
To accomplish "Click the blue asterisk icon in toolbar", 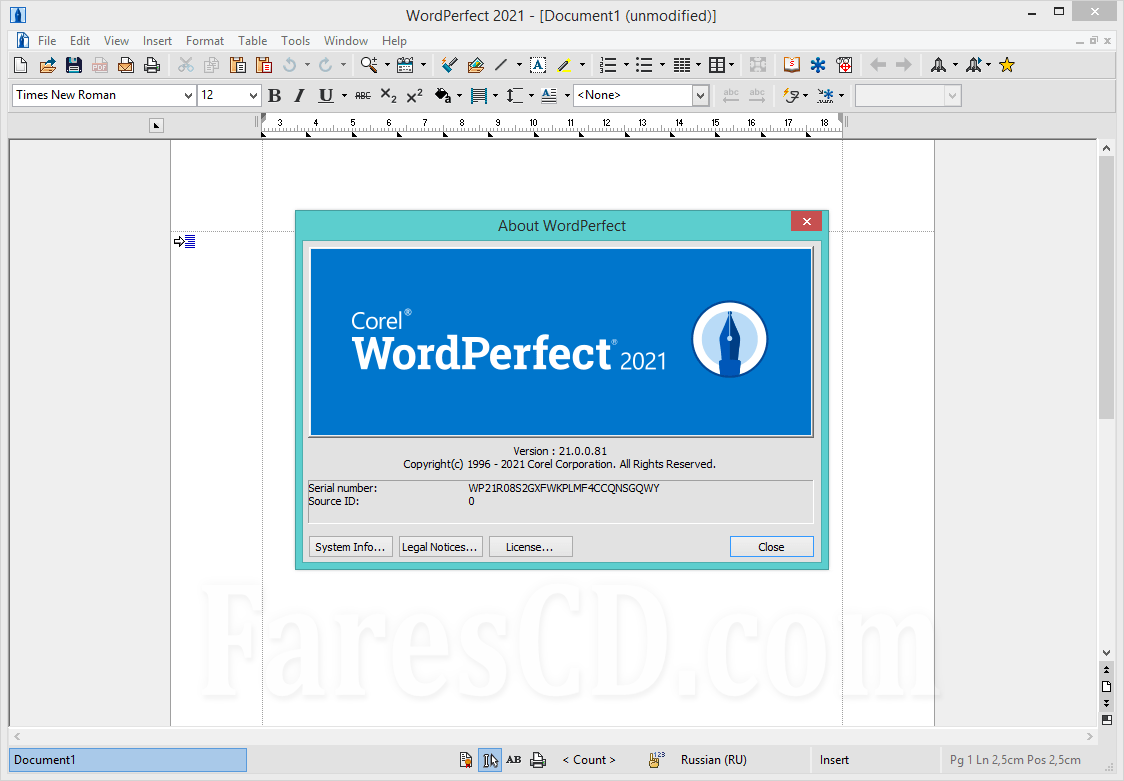I will tap(818, 65).
